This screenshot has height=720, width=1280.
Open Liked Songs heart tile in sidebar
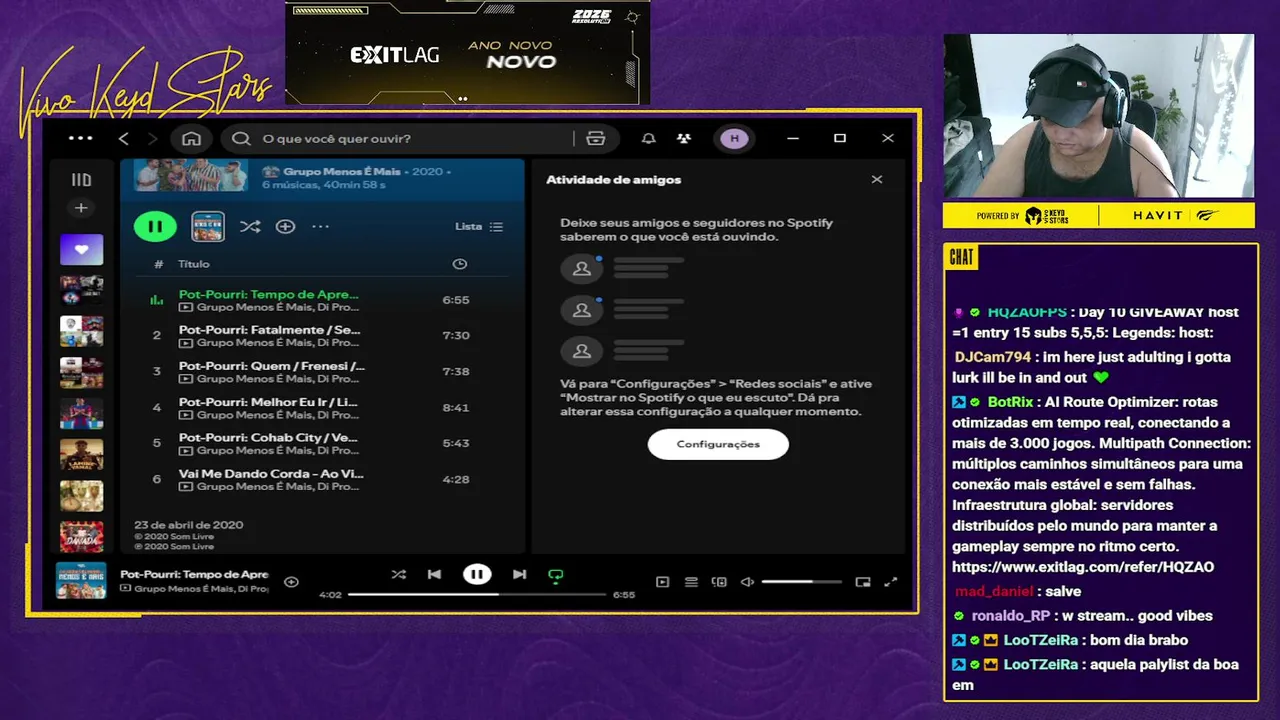(81, 249)
